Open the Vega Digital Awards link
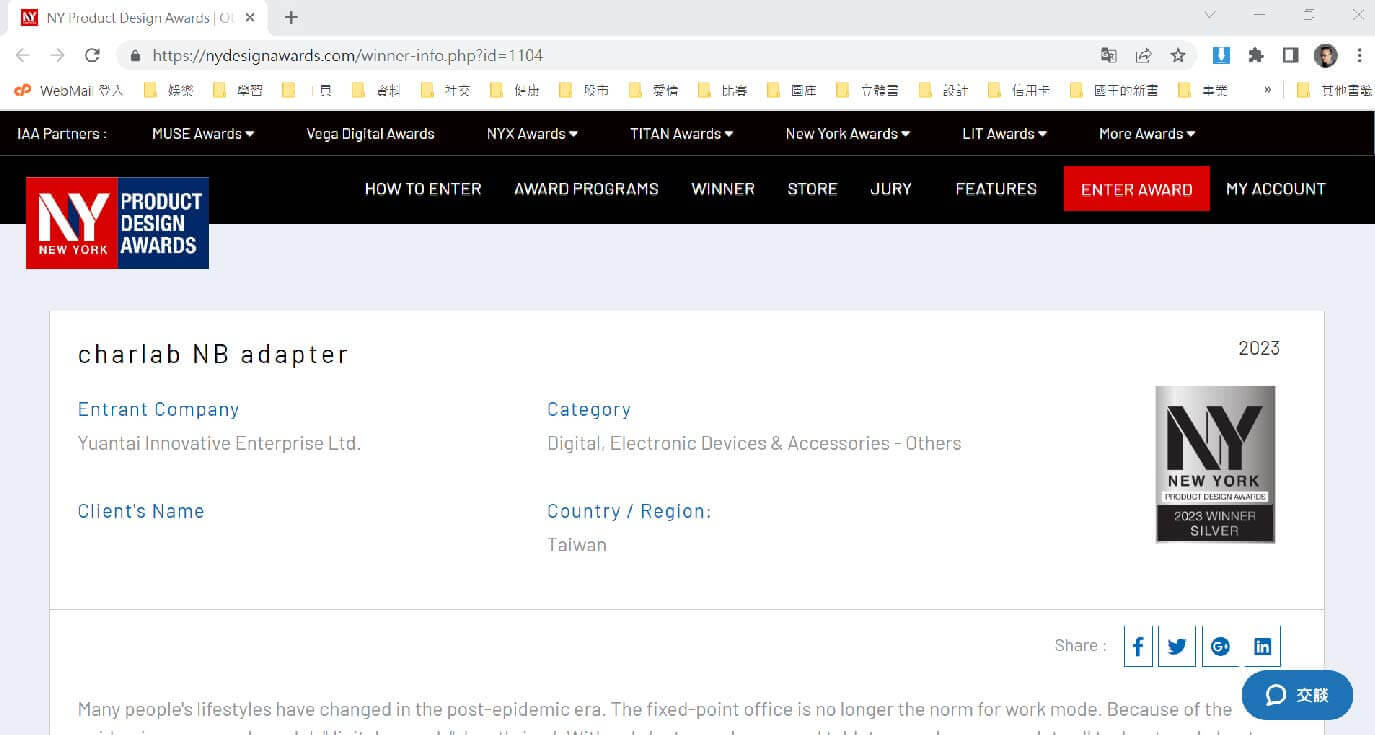This screenshot has width=1375, height=735. (x=370, y=134)
